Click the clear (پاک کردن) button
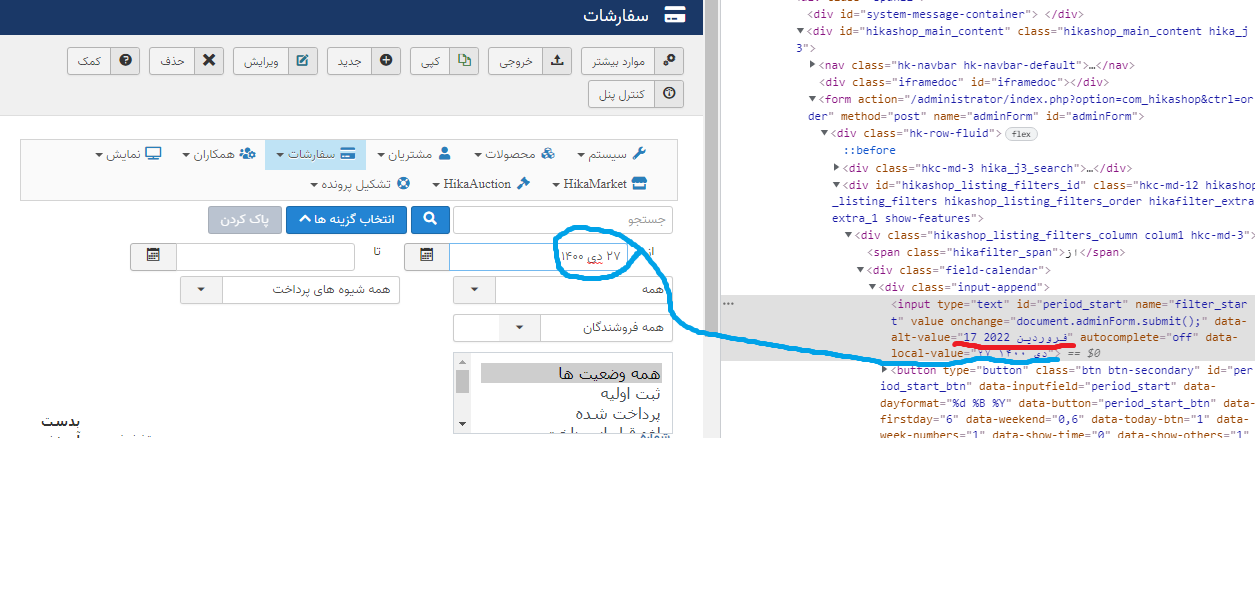Image resolution: width=1255 pixels, height=614 pixels. pos(245,219)
